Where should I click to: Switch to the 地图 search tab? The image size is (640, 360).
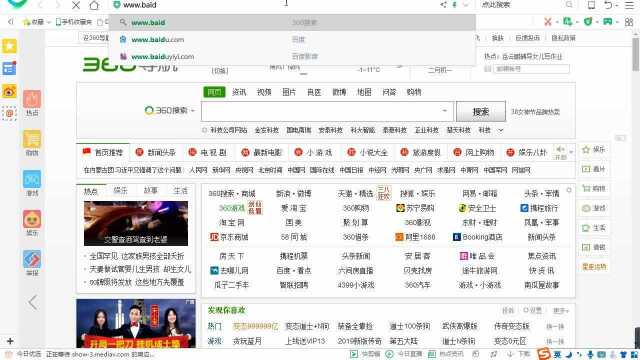pos(364,92)
